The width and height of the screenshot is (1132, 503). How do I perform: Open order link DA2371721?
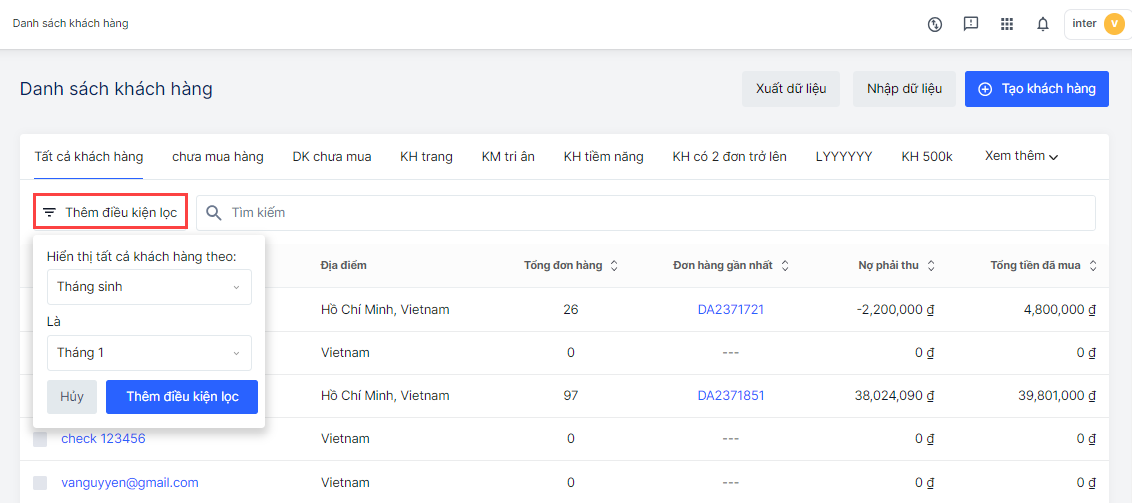pyautogui.click(x=730, y=310)
